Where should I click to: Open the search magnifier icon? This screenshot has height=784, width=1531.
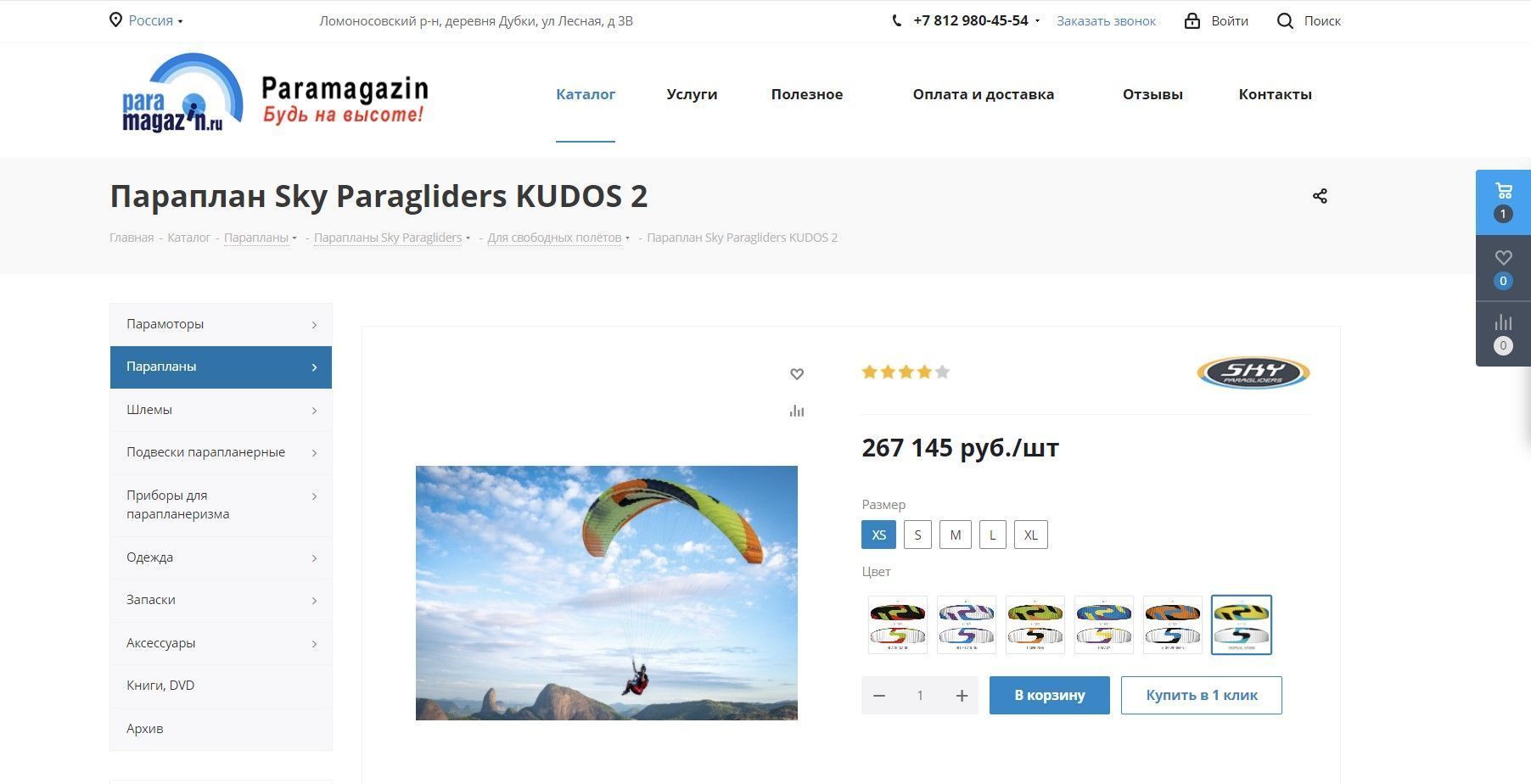[x=1285, y=21]
